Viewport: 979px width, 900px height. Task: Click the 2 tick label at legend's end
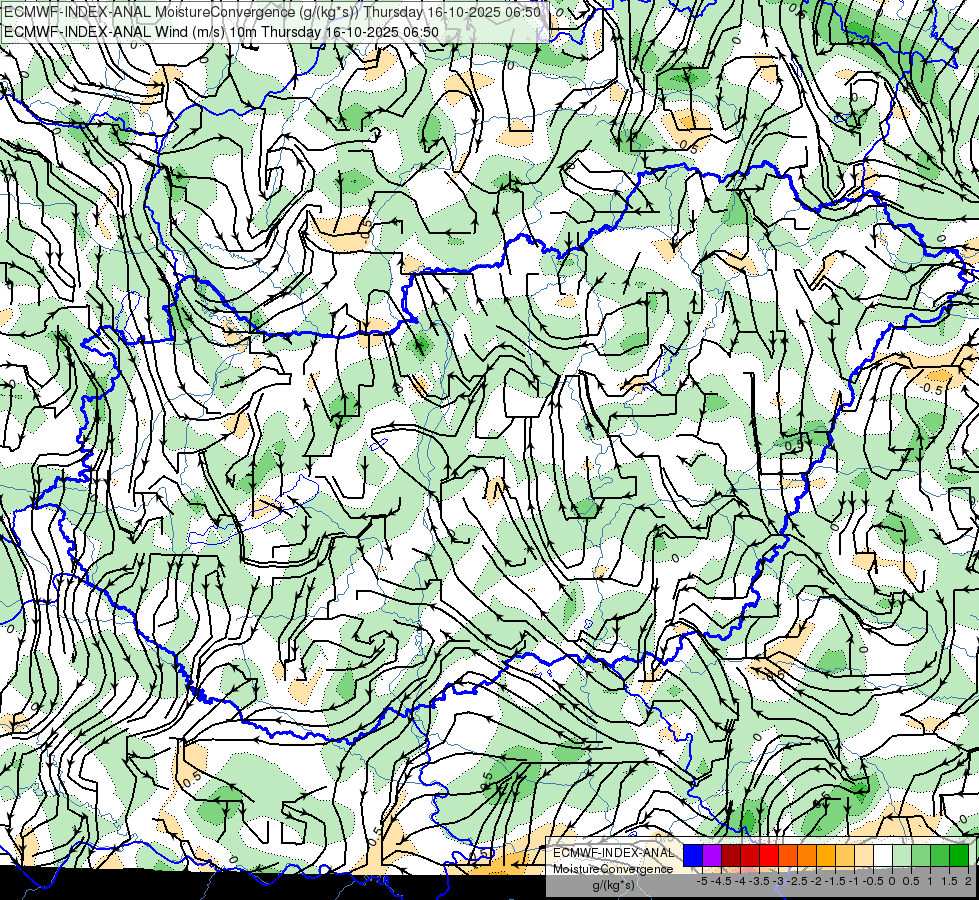[968, 881]
